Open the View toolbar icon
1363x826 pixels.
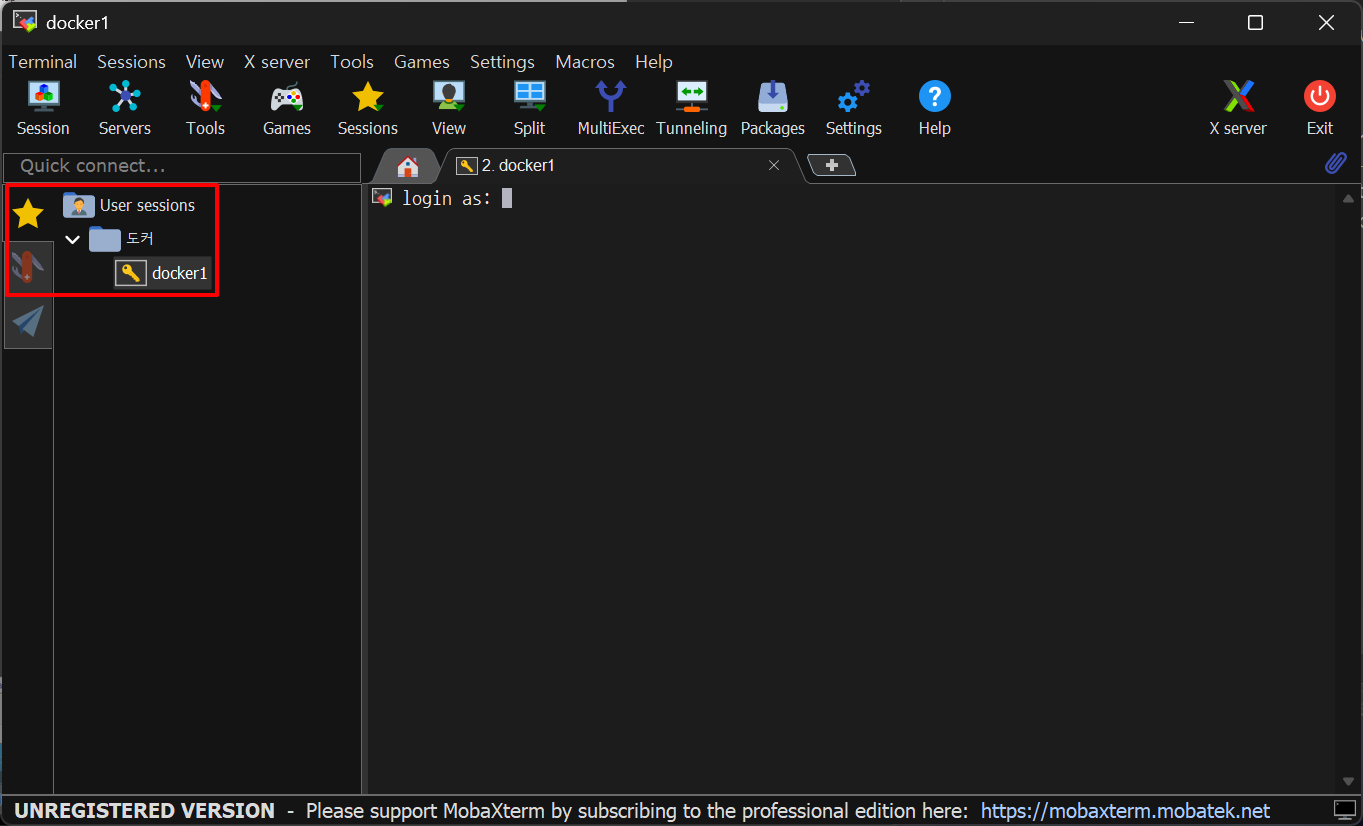(x=449, y=108)
